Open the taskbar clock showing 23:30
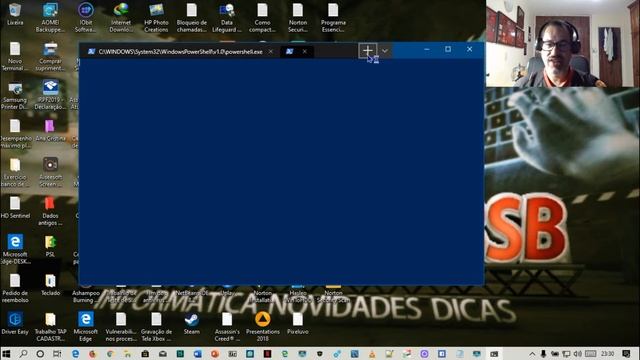This screenshot has width=640, height=360. 607,353
